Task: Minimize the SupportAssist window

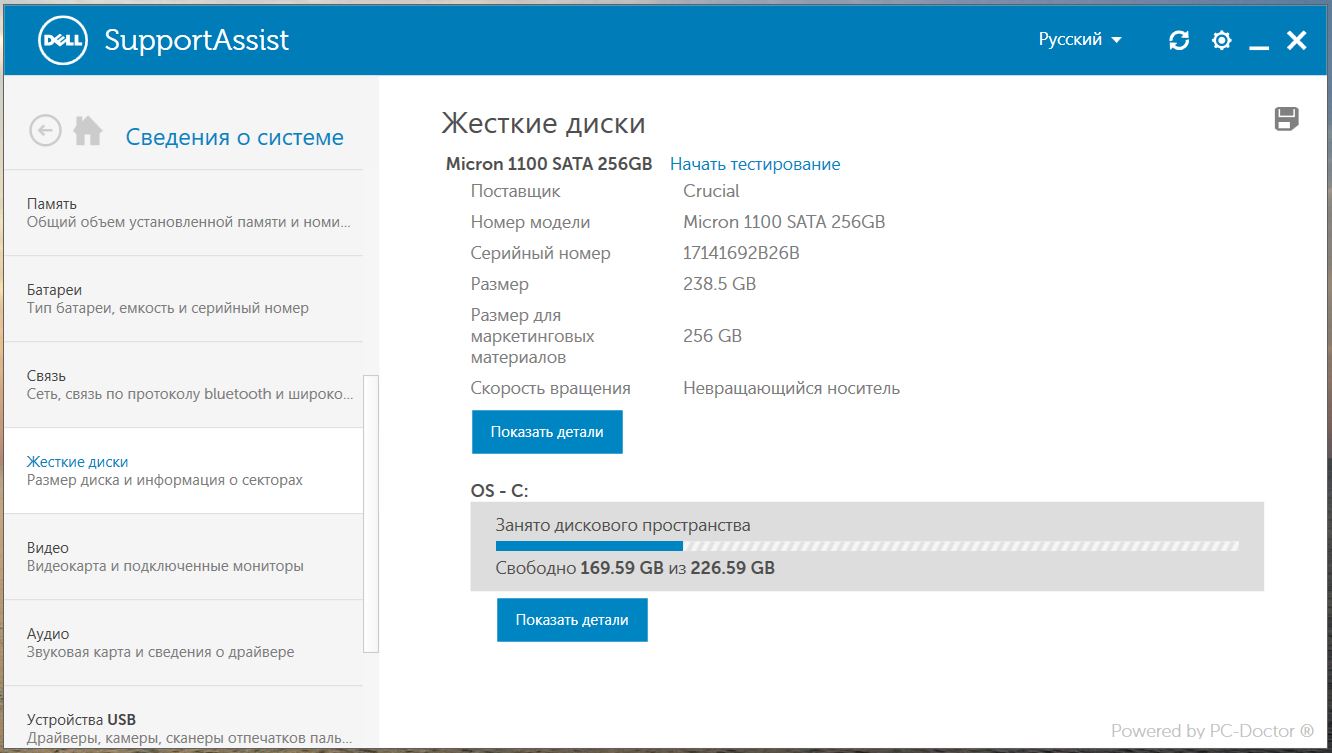Action: pos(1259,47)
